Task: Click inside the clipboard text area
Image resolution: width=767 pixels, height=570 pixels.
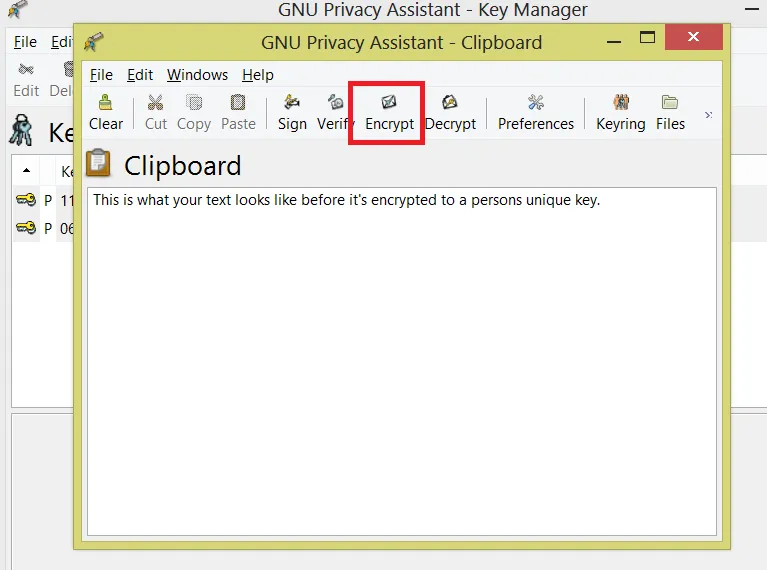Action: (402, 361)
